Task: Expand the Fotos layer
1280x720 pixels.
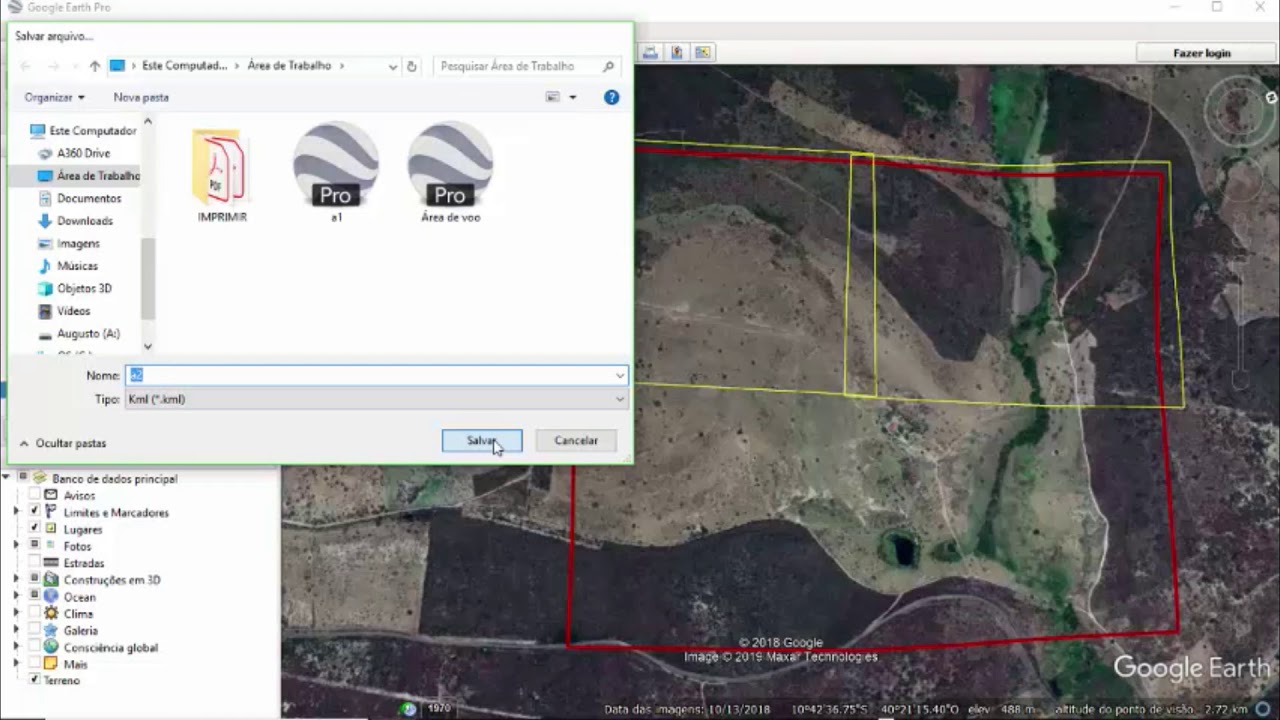Action: [x=16, y=545]
